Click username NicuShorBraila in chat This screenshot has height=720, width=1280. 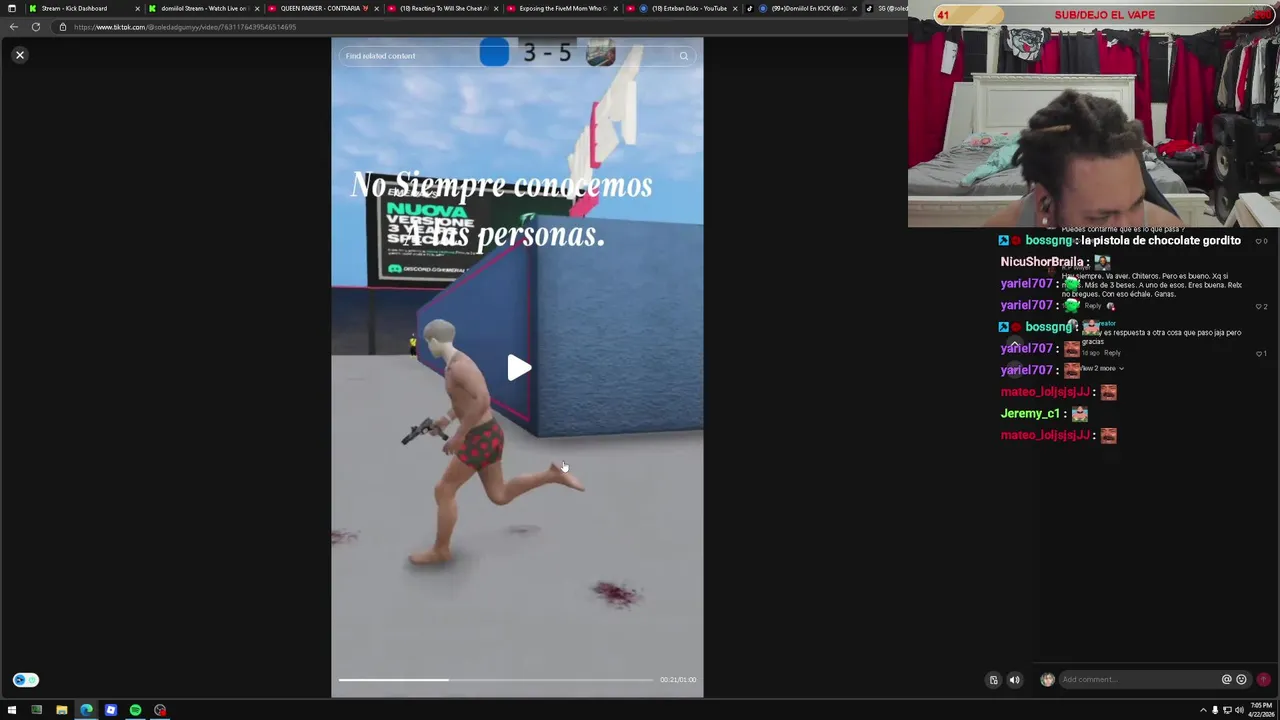click(x=1042, y=262)
